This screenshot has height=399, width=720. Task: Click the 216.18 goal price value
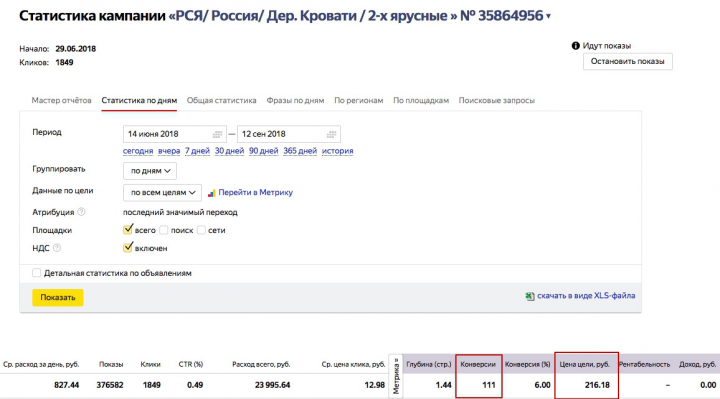[597, 385]
